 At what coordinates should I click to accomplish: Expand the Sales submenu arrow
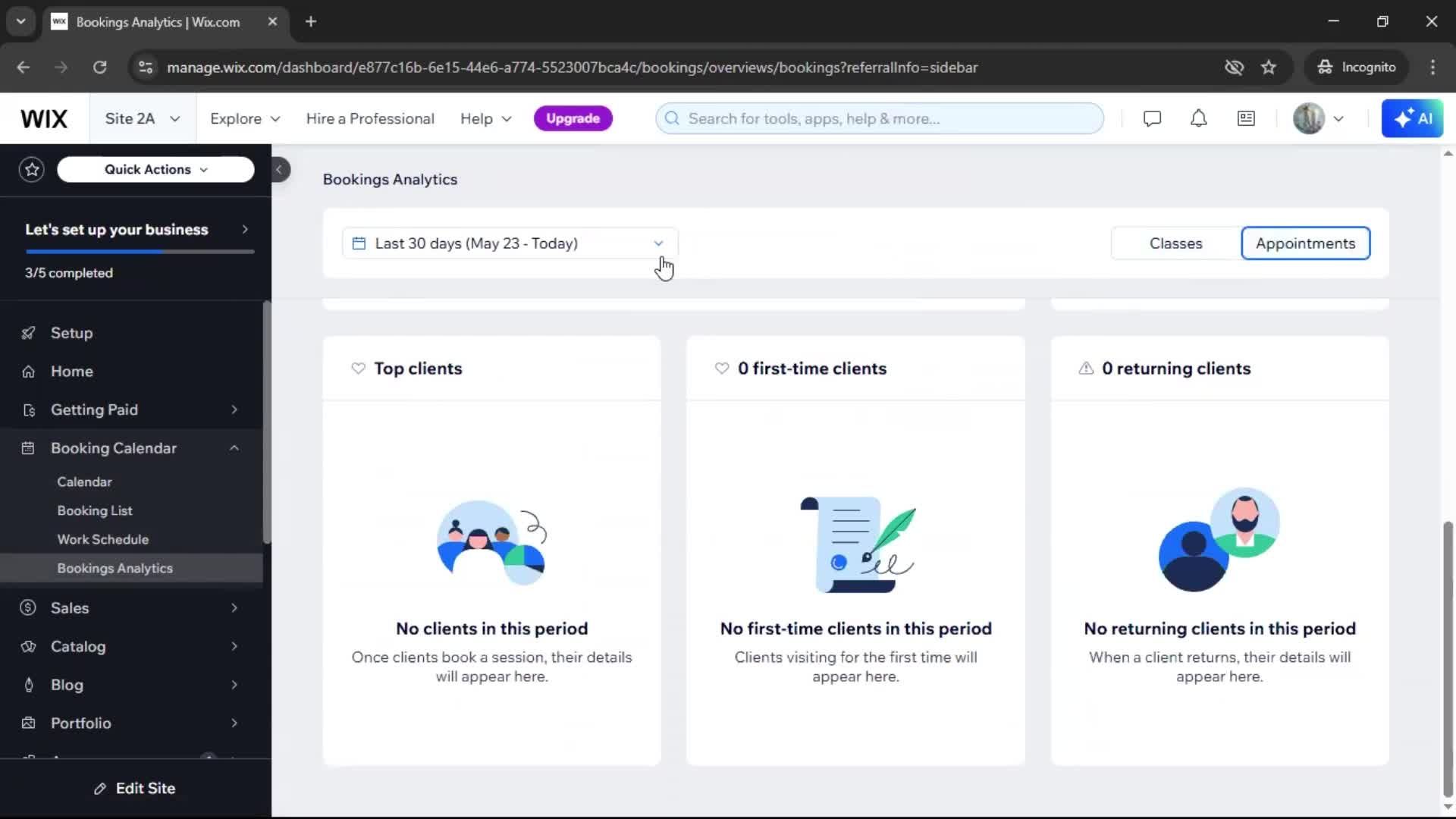pos(234,608)
